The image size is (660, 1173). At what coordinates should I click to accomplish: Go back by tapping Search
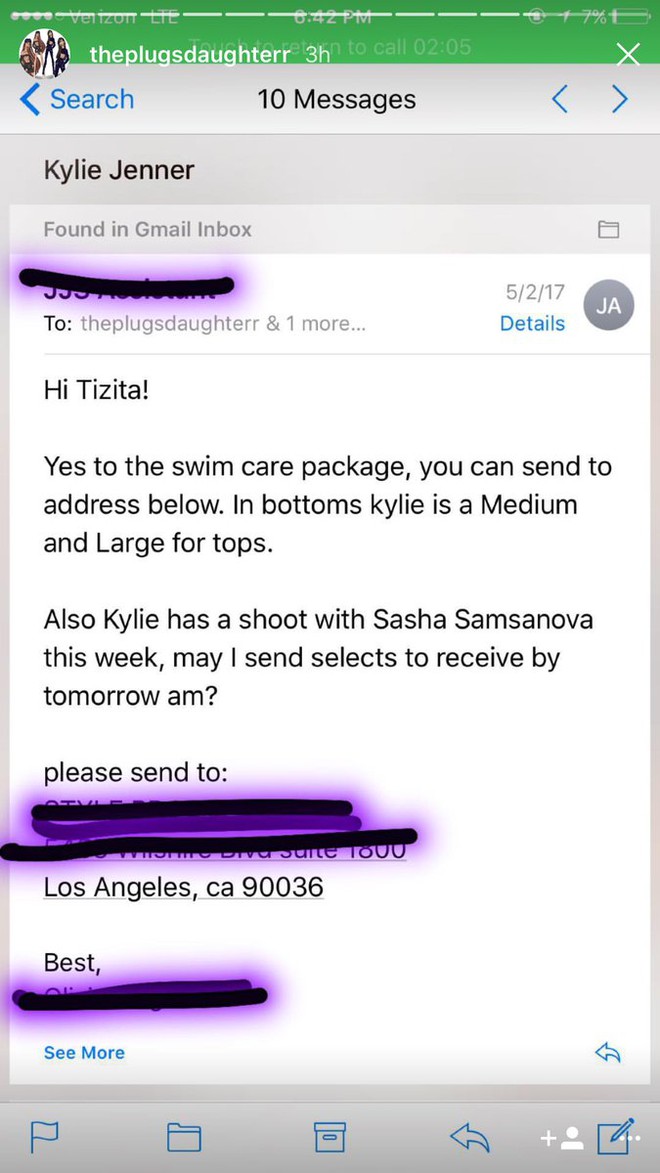(x=77, y=99)
